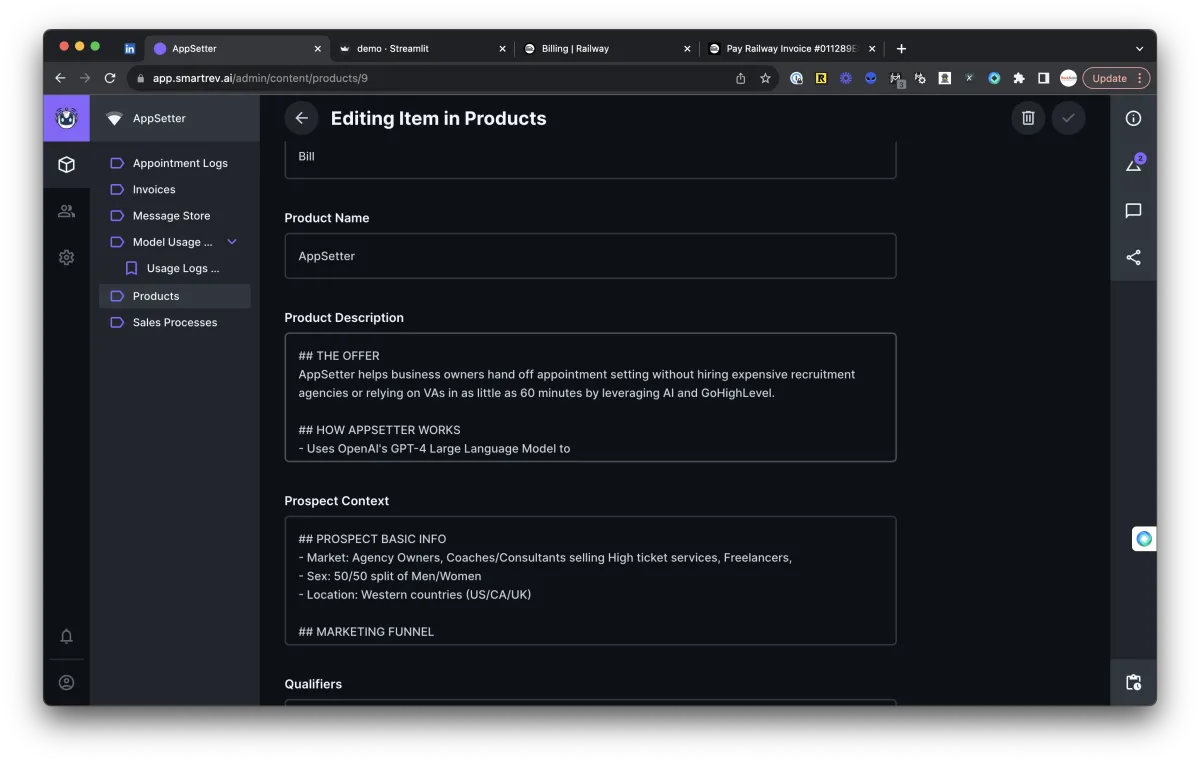Collapse the Model Usage chevron
The width and height of the screenshot is (1200, 763).
[x=232, y=242]
